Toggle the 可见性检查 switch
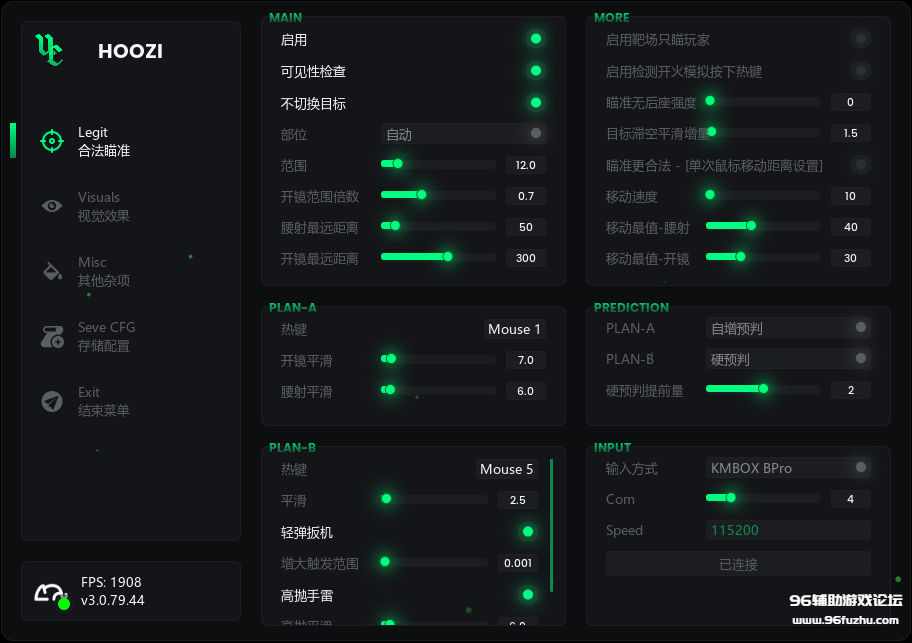The height and width of the screenshot is (643, 912). [x=536, y=71]
